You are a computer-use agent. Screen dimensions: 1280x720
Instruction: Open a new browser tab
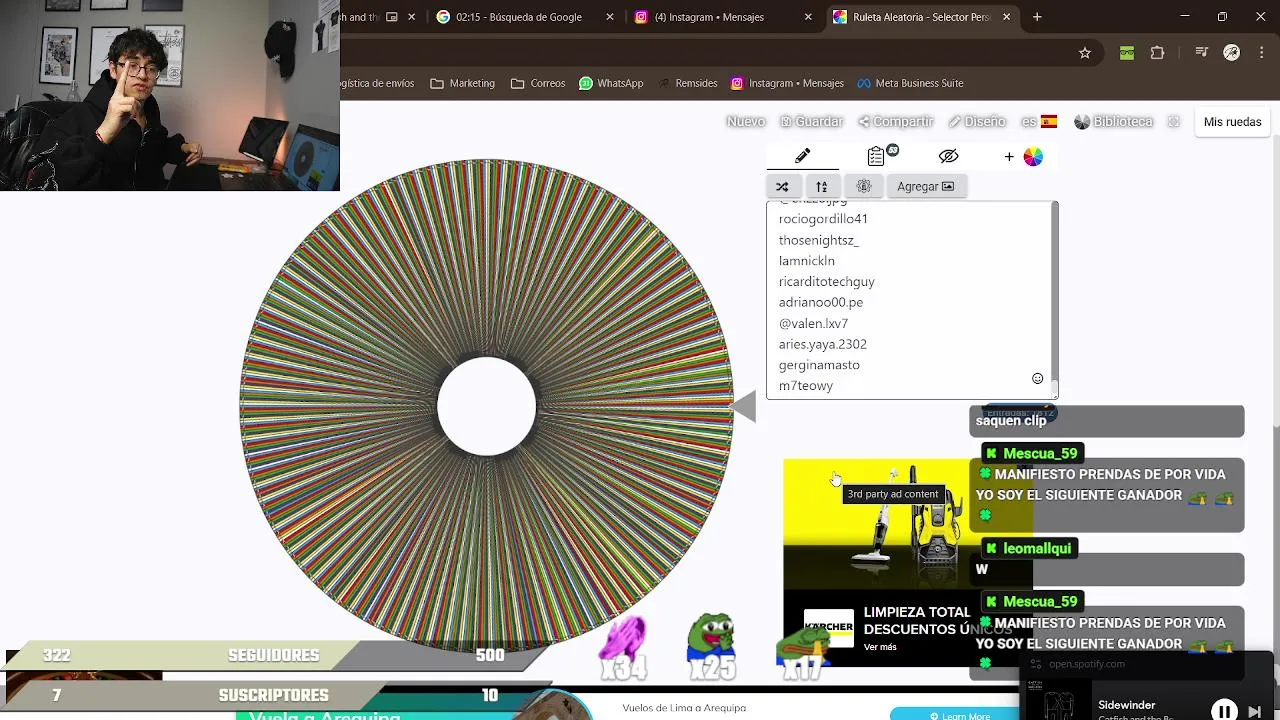[1037, 17]
